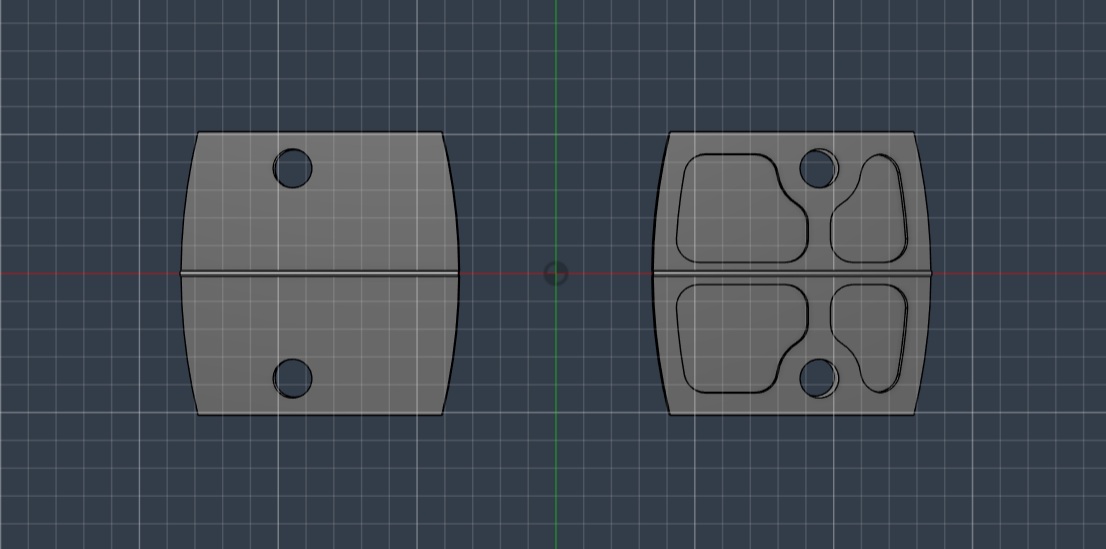This screenshot has width=1106, height=549.
Task: Select the lower hole on the left plate
Action: pos(293,378)
